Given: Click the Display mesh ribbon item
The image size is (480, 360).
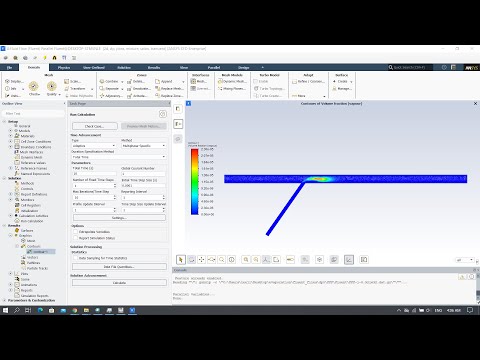Looking at the screenshot, I should point(14,81).
